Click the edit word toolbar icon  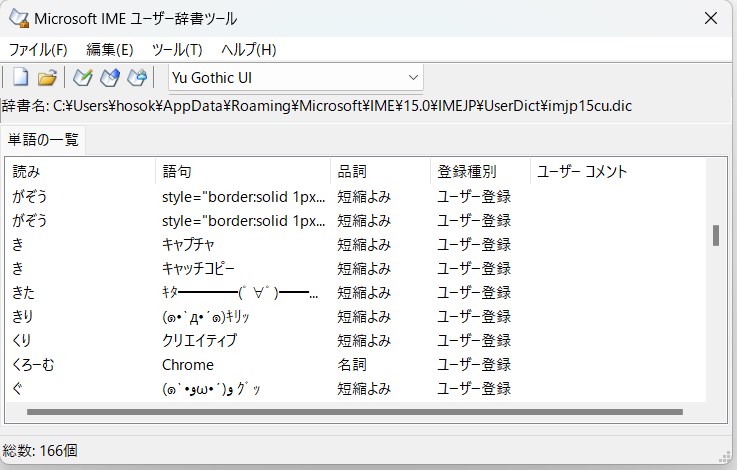coord(110,77)
